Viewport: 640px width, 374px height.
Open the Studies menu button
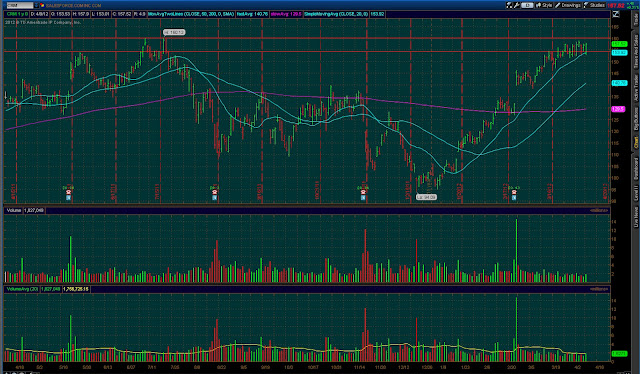(x=595, y=5)
